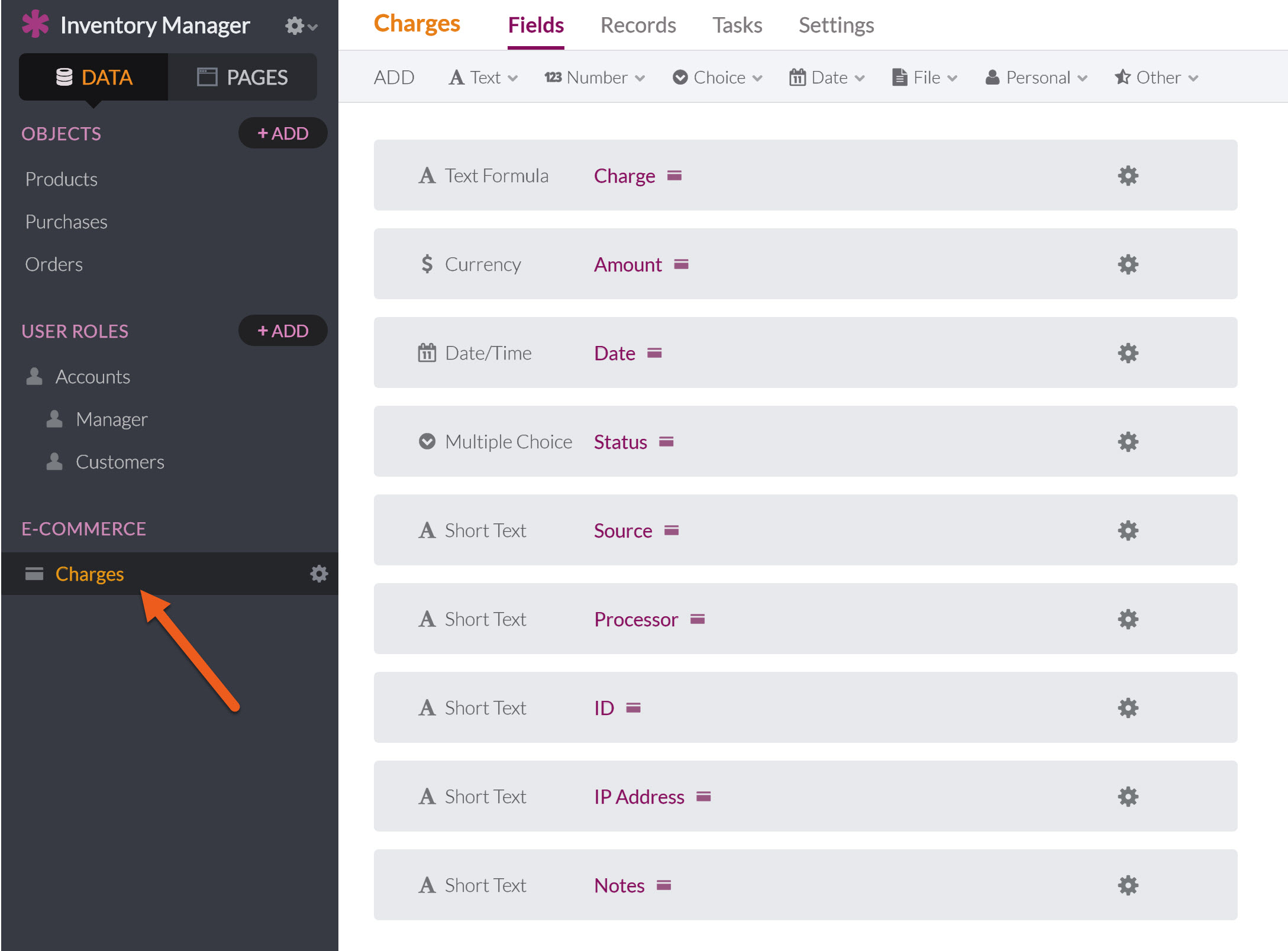Click the Manager user role icon

54,419
